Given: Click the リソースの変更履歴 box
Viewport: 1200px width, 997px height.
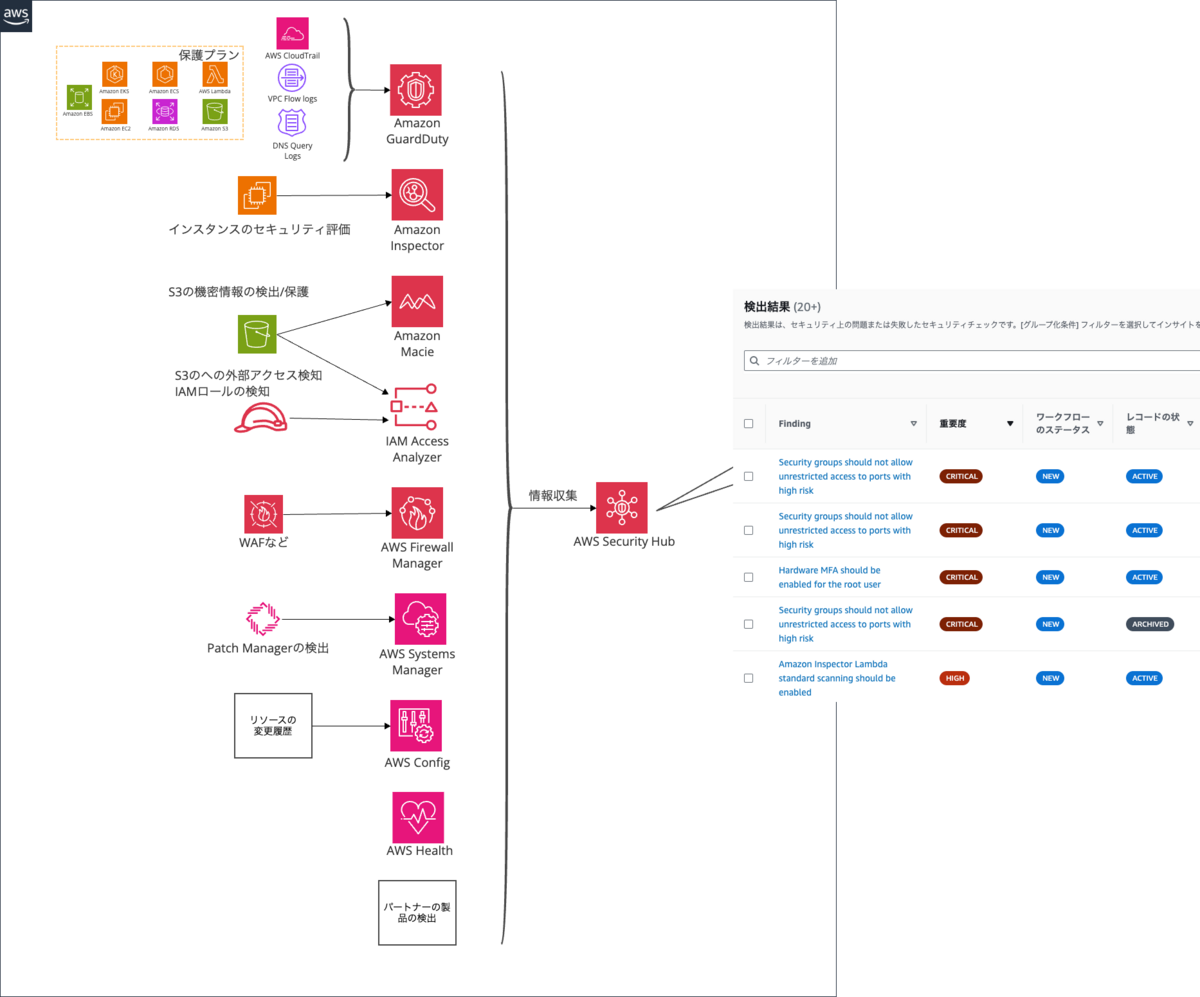Looking at the screenshot, I should (x=273, y=726).
